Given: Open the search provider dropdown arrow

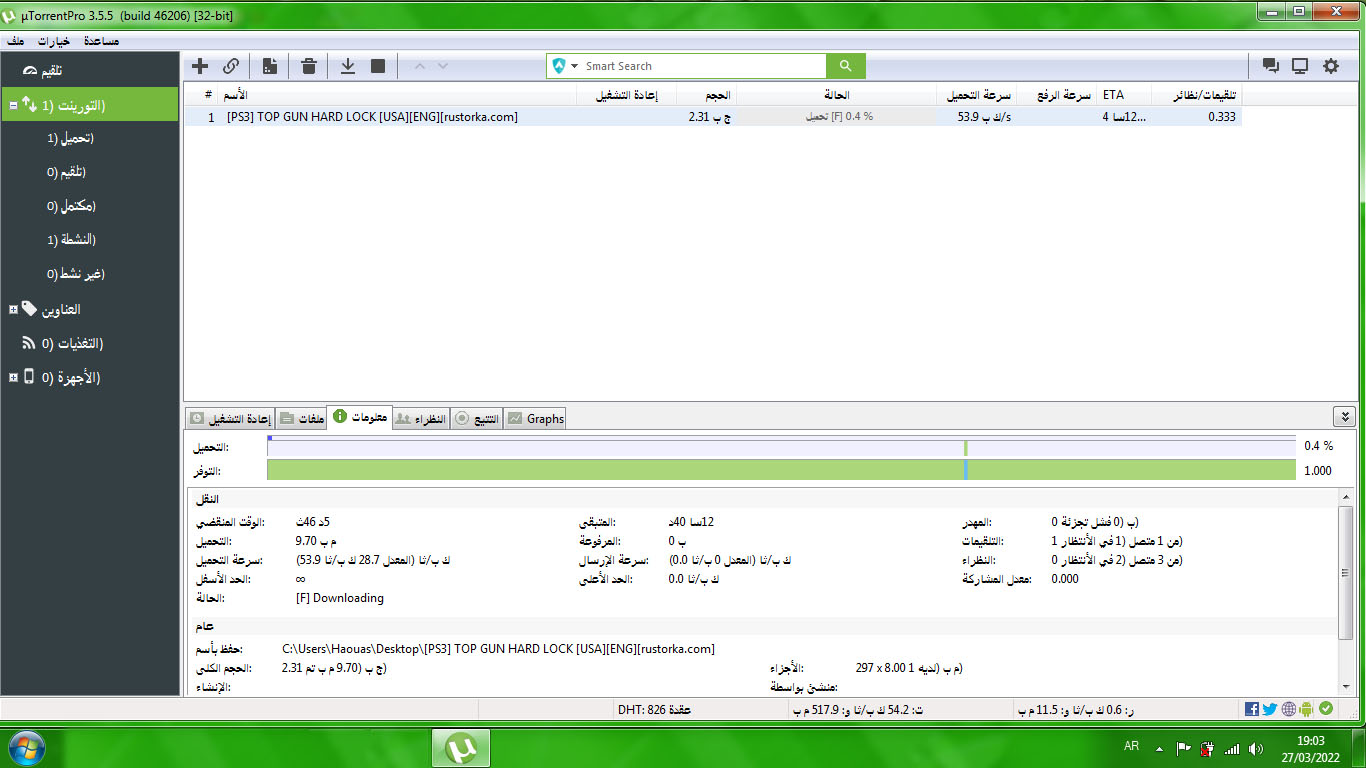Looking at the screenshot, I should point(575,66).
